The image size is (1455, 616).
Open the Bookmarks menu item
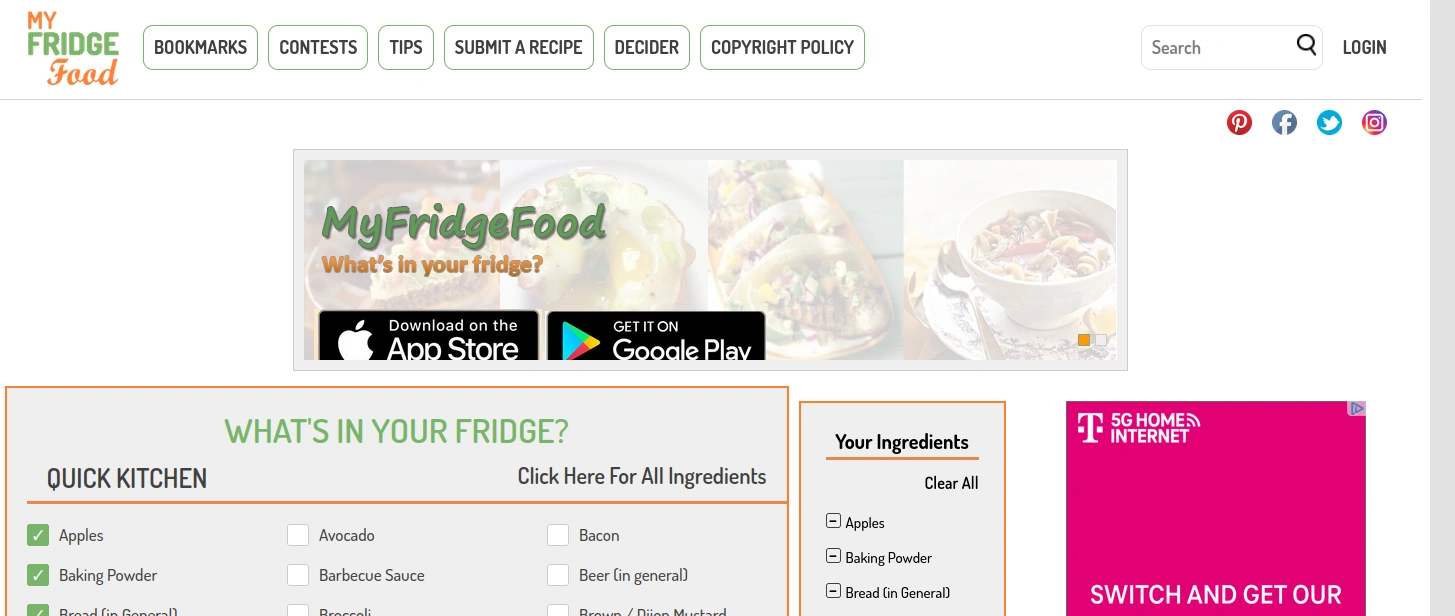click(200, 47)
